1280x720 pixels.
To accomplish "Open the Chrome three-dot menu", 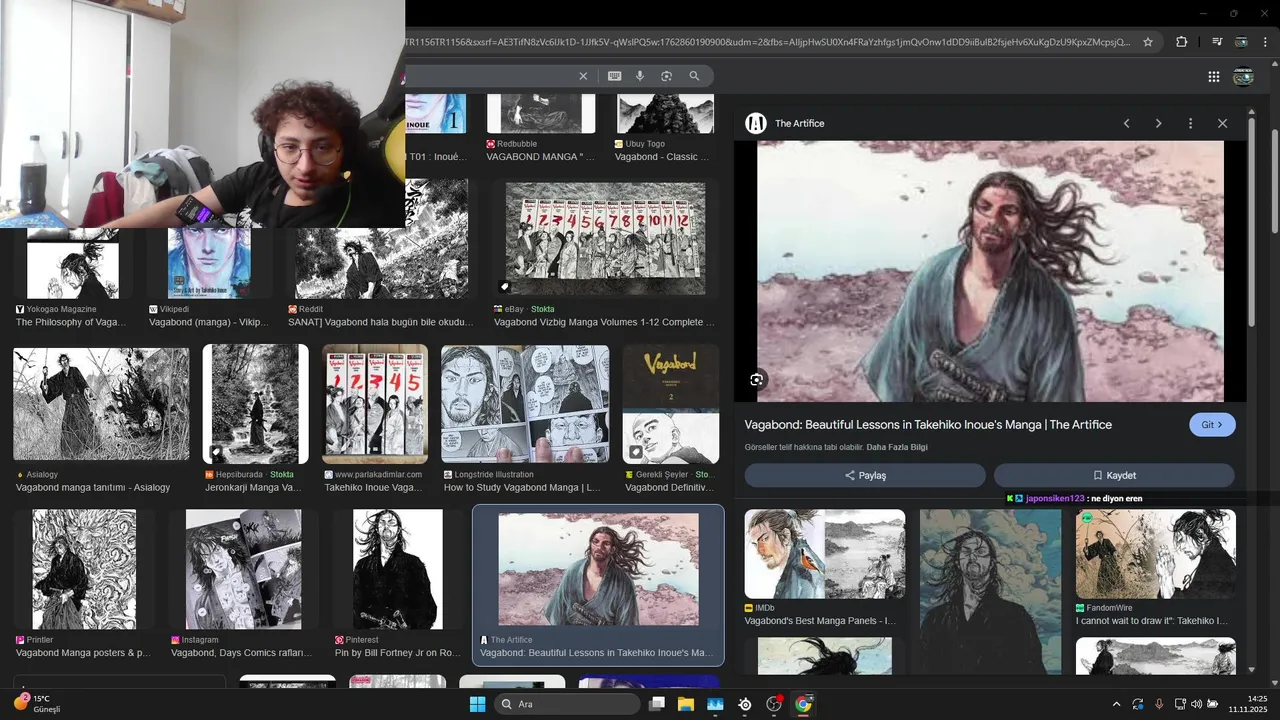I will (x=1265, y=42).
